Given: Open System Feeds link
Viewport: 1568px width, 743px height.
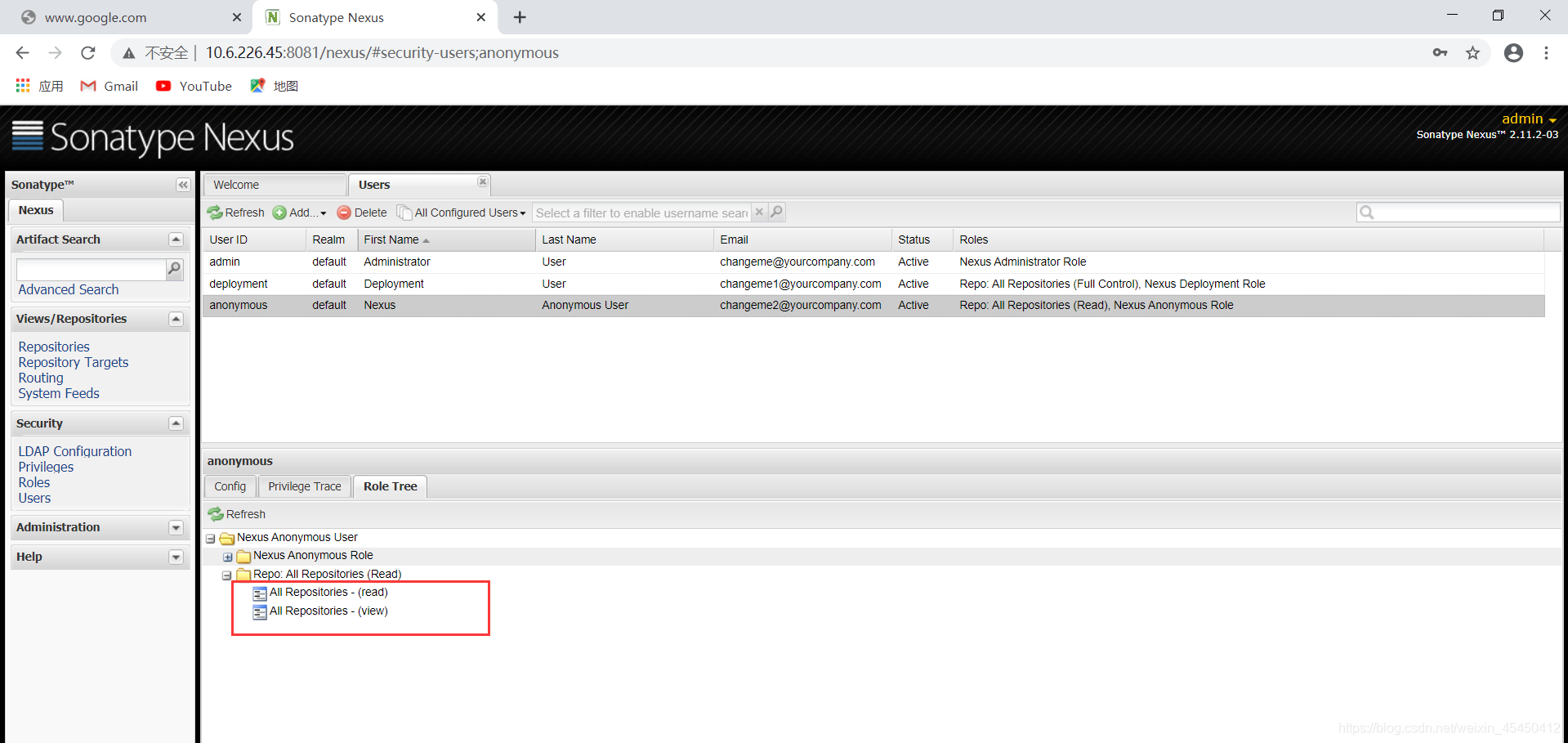Looking at the screenshot, I should [59, 393].
